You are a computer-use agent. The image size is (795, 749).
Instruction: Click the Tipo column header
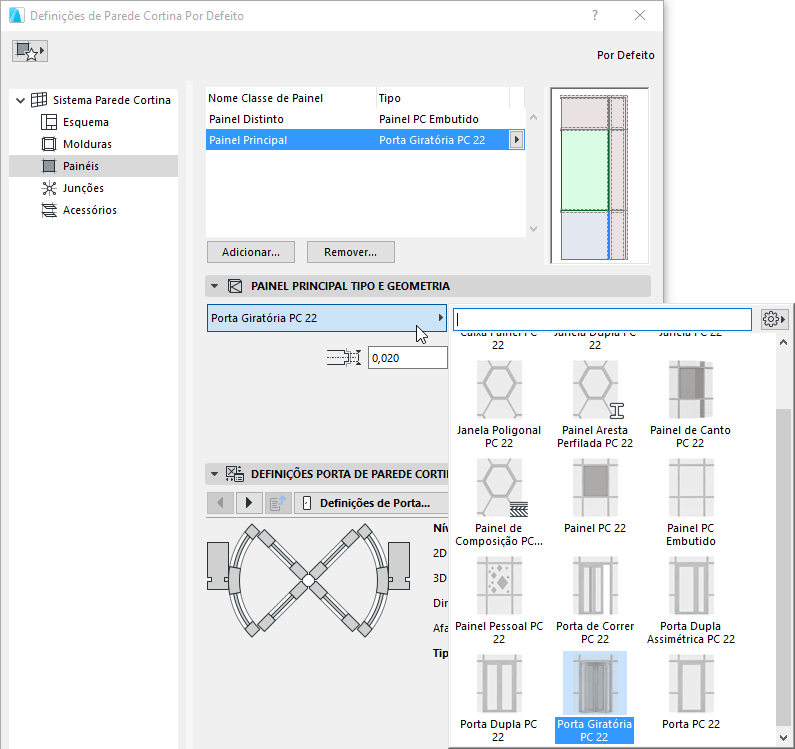[443, 98]
